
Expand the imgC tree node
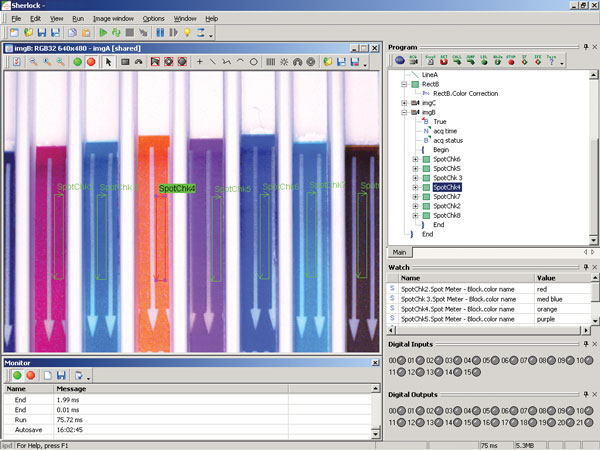tap(404, 103)
